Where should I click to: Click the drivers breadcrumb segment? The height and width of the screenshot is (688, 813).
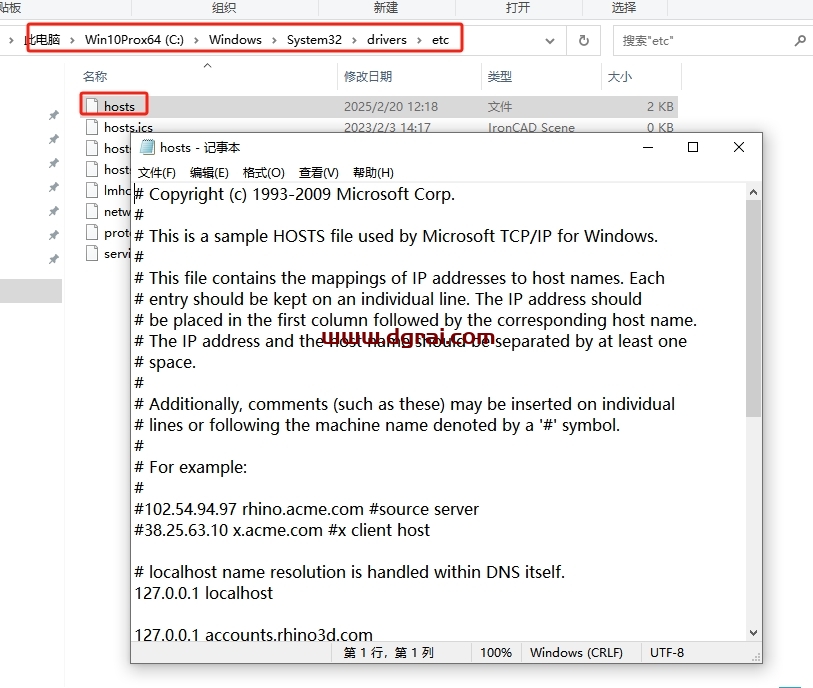387,40
